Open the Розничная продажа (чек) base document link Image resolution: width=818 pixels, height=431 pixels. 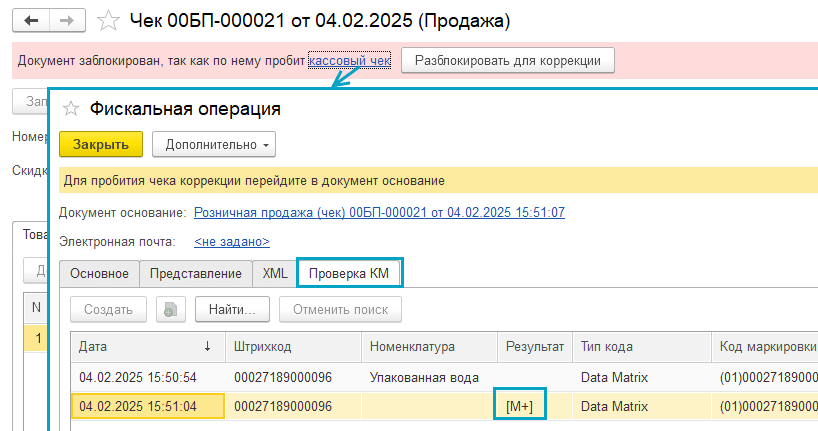point(379,212)
